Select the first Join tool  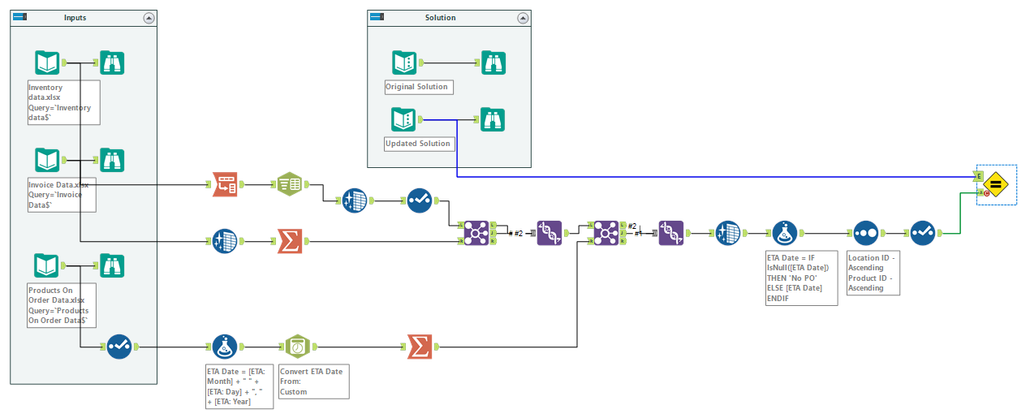point(477,233)
